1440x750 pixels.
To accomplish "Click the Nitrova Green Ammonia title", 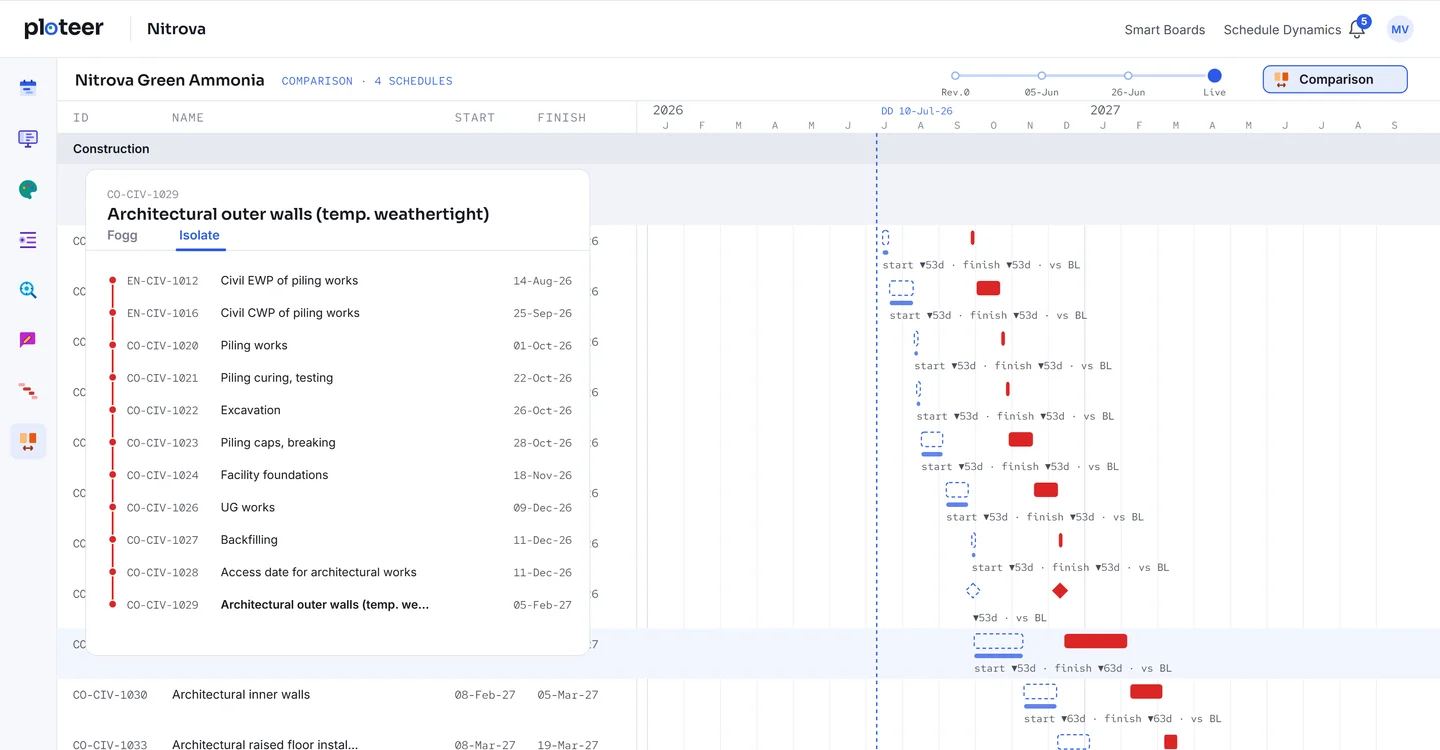I will click(x=170, y=80).
